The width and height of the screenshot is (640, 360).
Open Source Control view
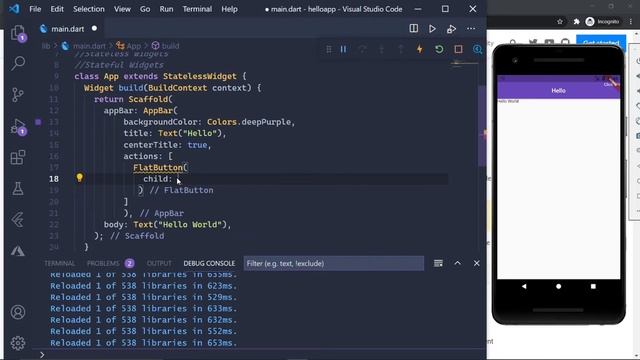[18, 95]
